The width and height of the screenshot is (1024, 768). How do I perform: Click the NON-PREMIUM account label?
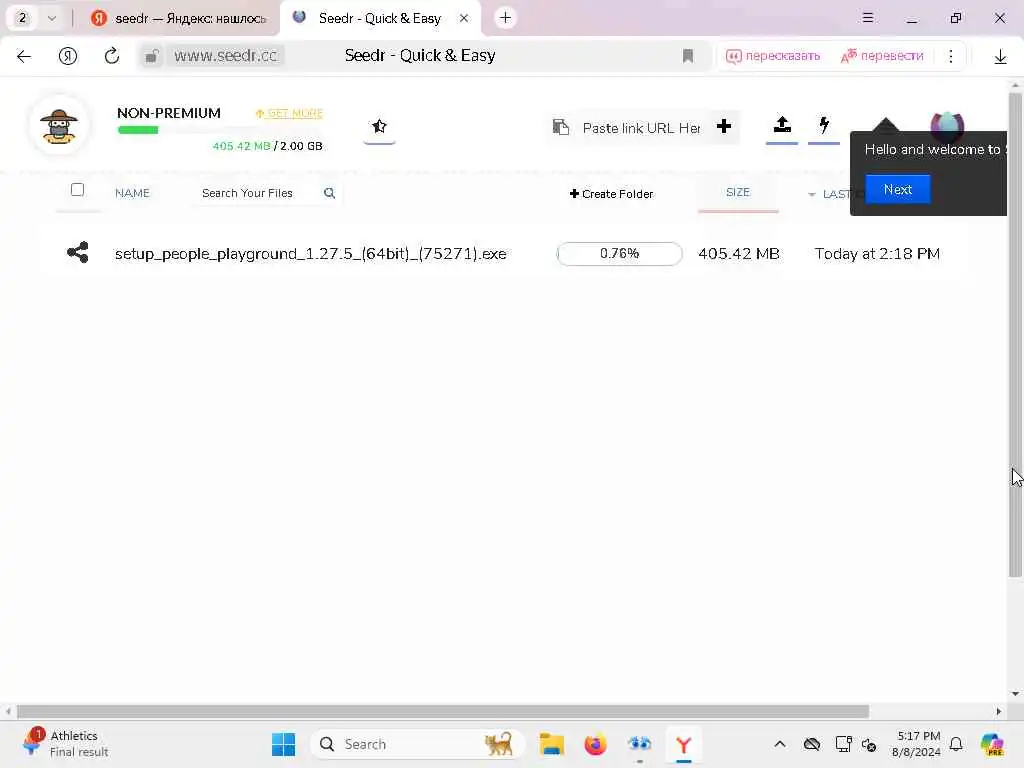(x=169, y=113)
